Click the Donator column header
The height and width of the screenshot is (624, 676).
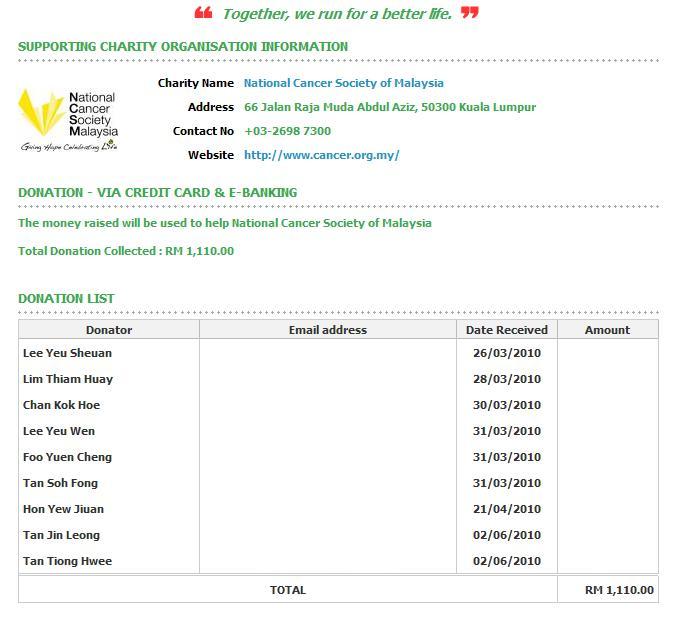click(x=109, y=330)
